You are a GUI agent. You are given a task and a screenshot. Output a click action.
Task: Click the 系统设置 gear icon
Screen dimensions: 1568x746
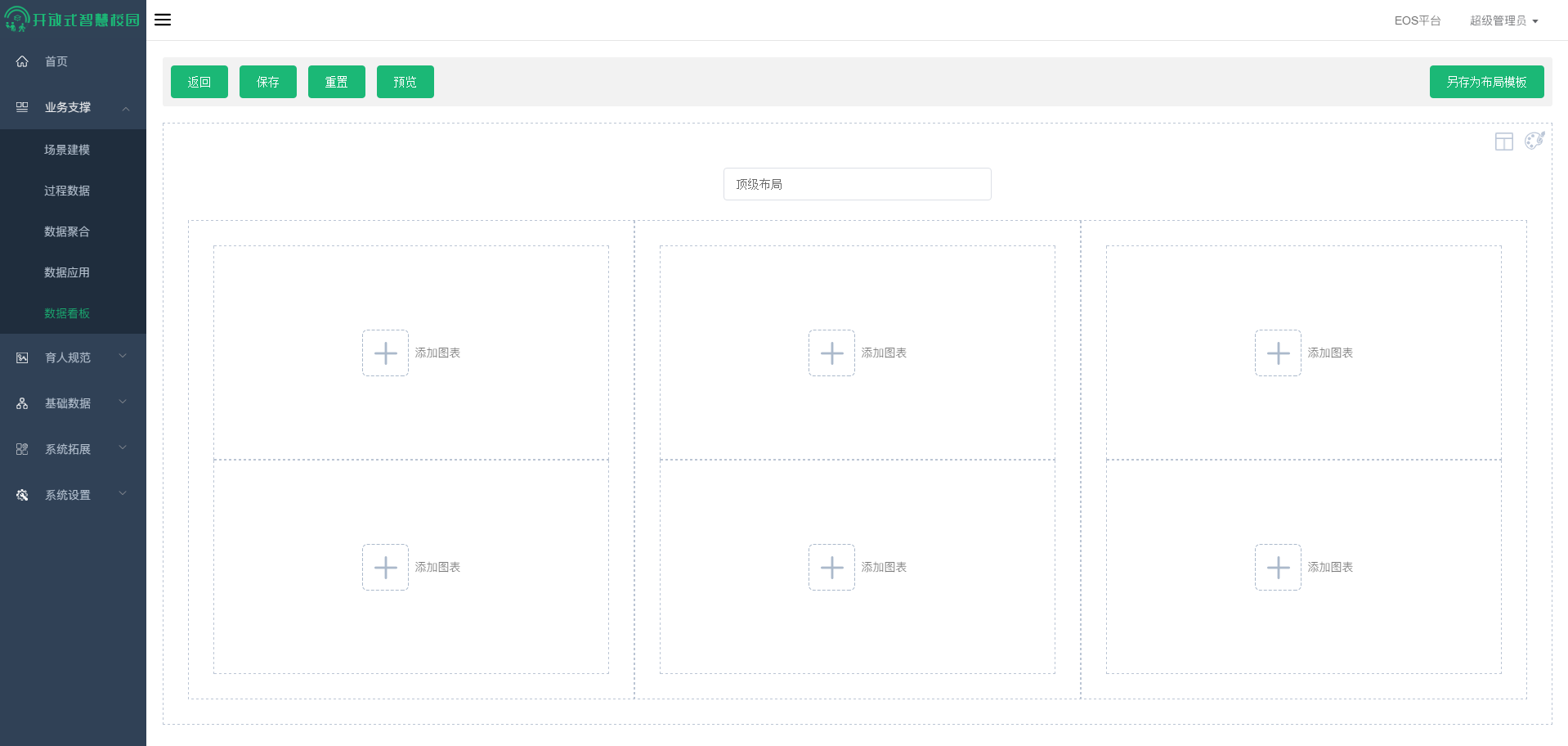point(22,495)
